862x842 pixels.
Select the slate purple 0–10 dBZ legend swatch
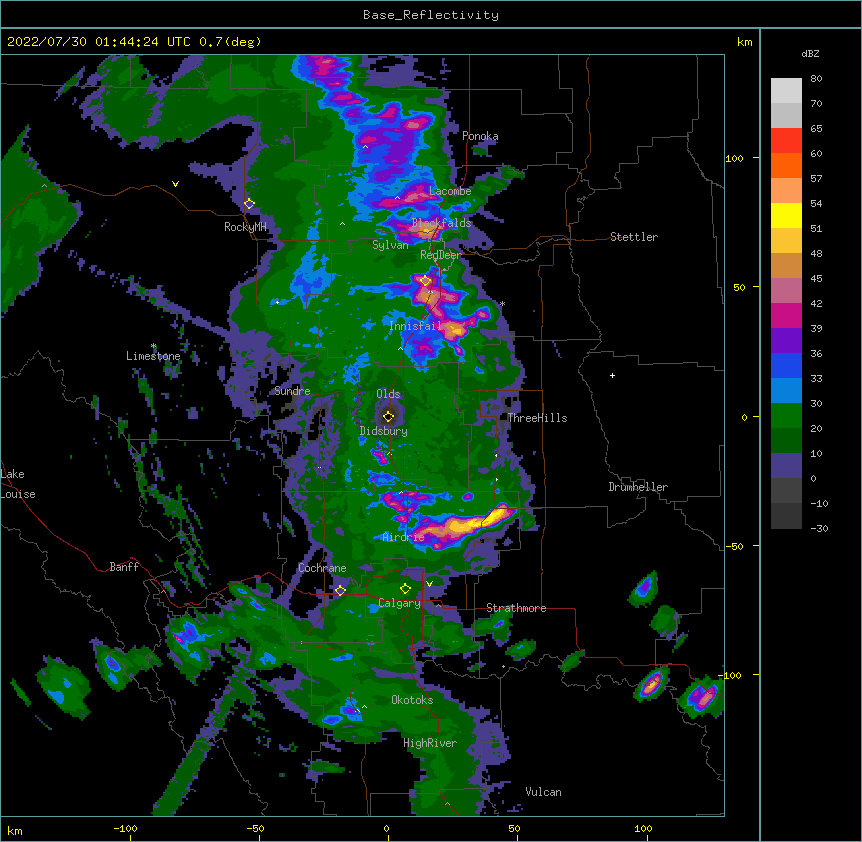[x=786, y=466]
